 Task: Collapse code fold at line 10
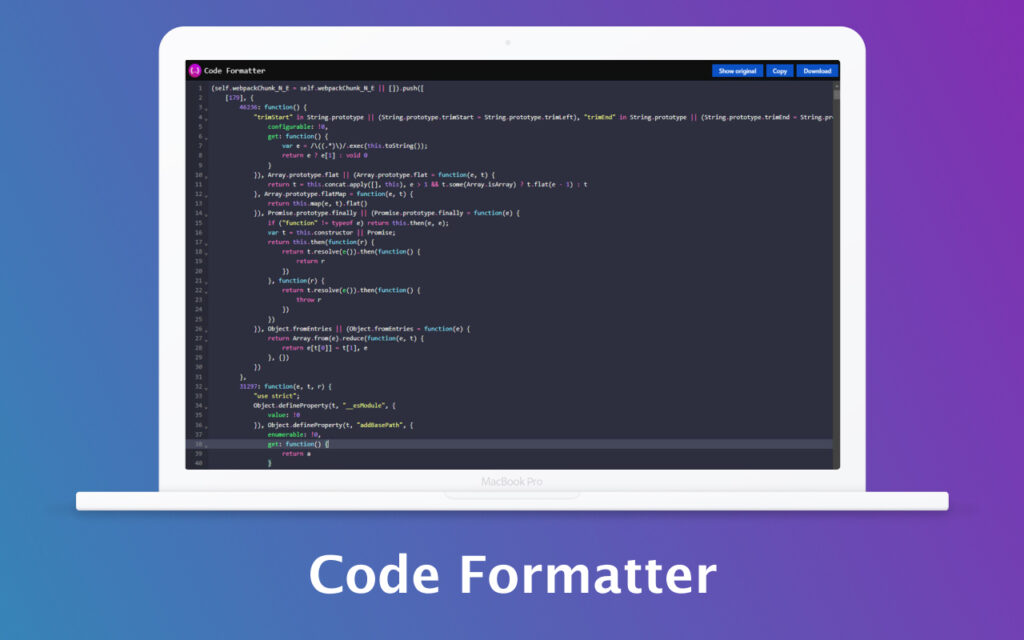click(206, 176)
